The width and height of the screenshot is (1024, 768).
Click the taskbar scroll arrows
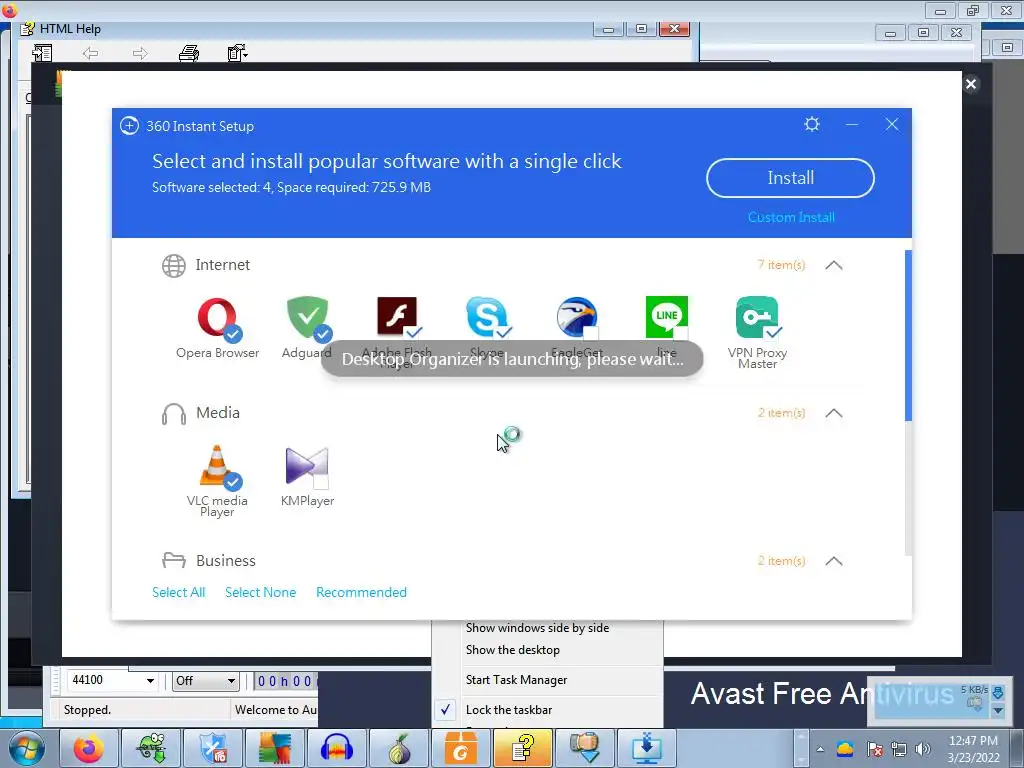pos(801,748)
